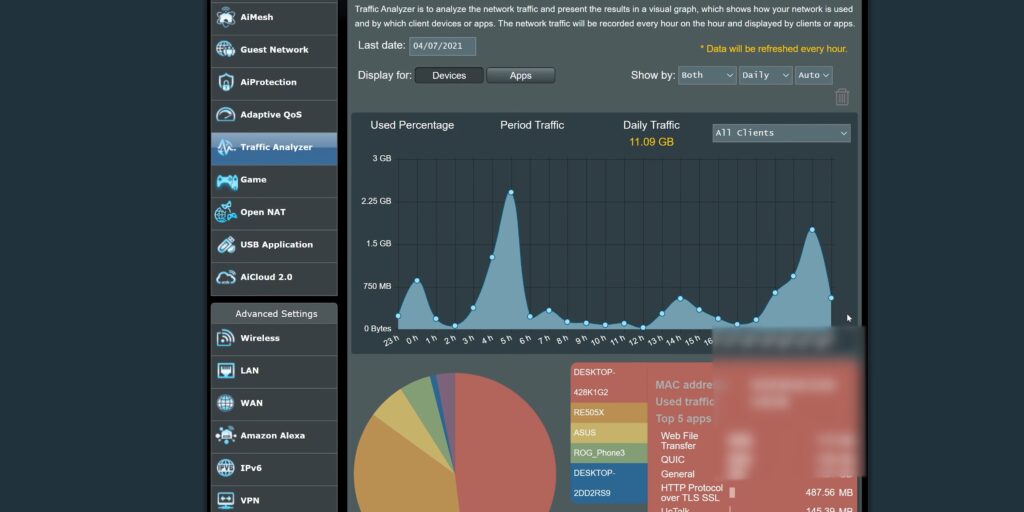Expand the All Clients dropdown
1024x512 pixels.
pos(781,133)
